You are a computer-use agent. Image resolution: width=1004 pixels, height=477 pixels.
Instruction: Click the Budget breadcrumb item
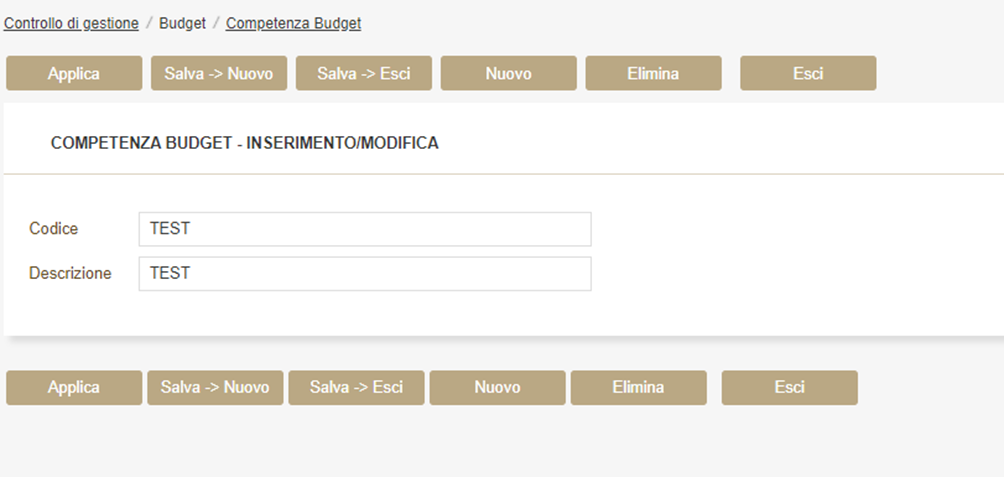point(182,23)
